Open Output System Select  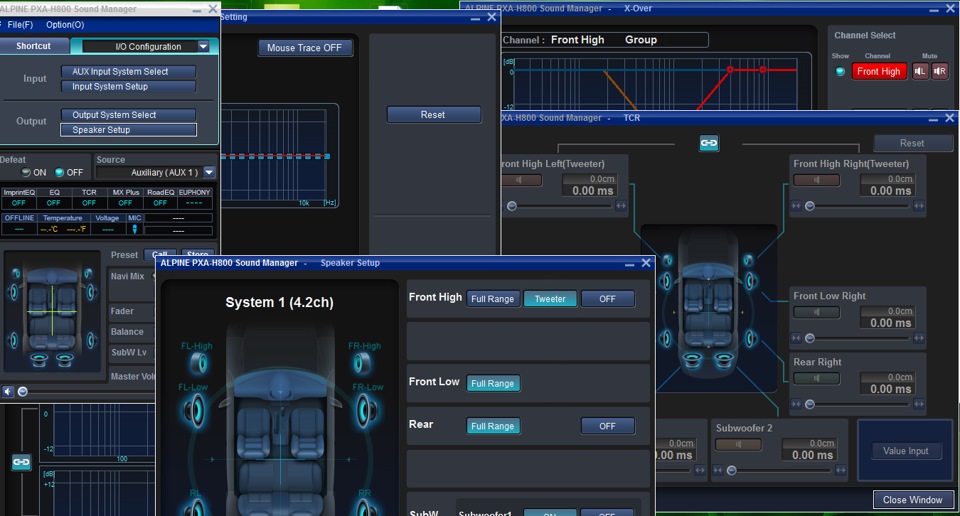click(x=128, y=115)
